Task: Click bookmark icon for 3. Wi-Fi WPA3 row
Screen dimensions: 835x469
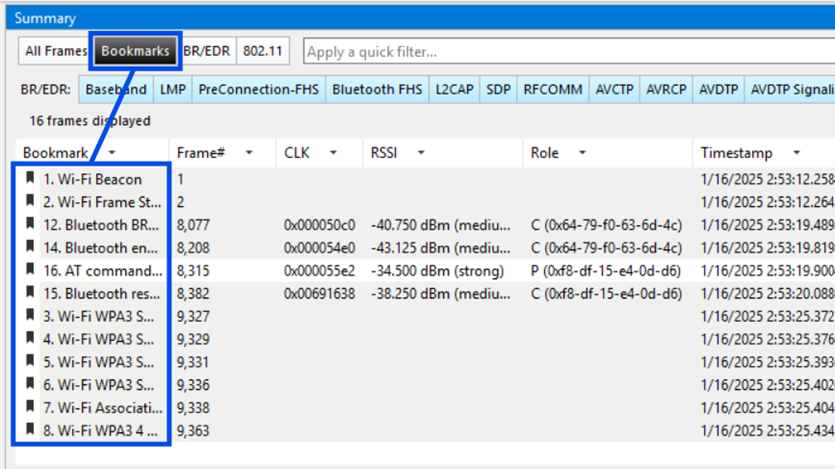Action: [30, 315]
